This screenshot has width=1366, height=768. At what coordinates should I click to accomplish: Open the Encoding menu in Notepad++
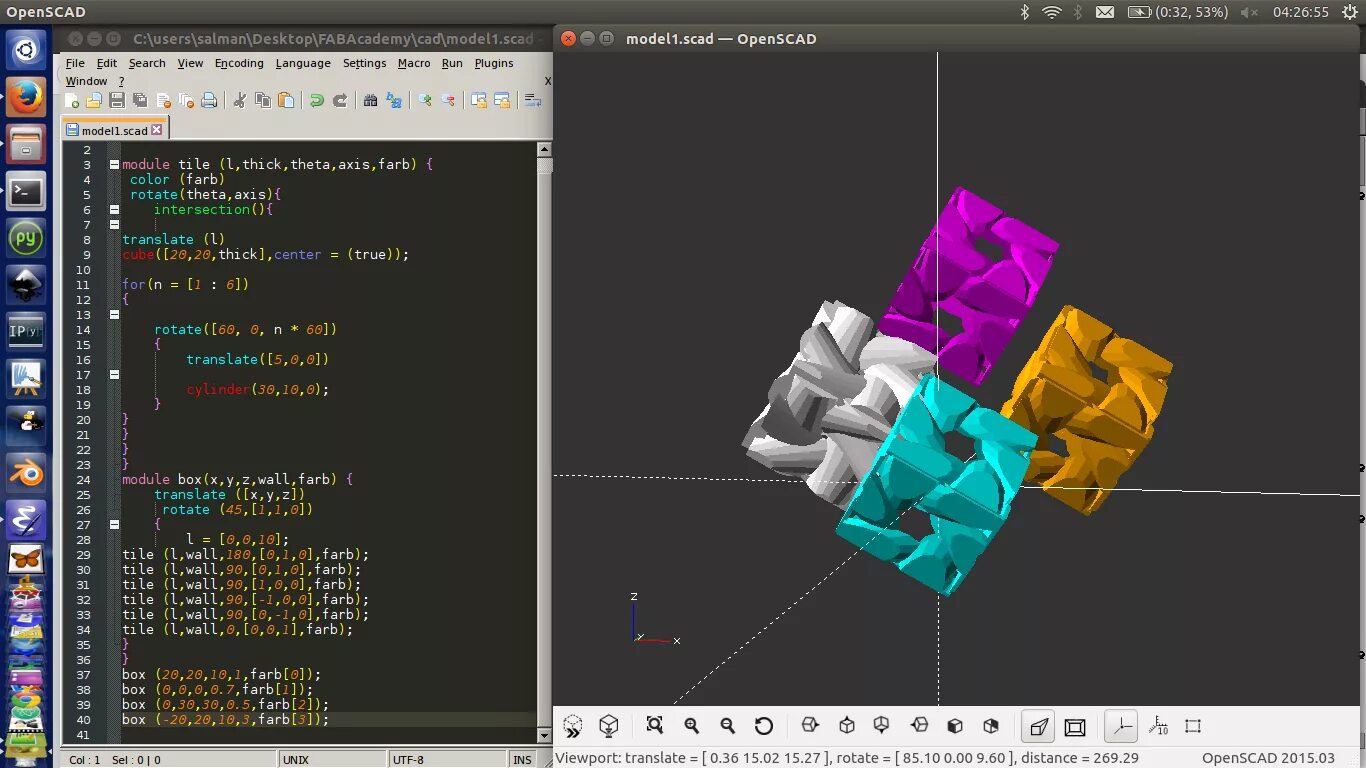(239, 62)
